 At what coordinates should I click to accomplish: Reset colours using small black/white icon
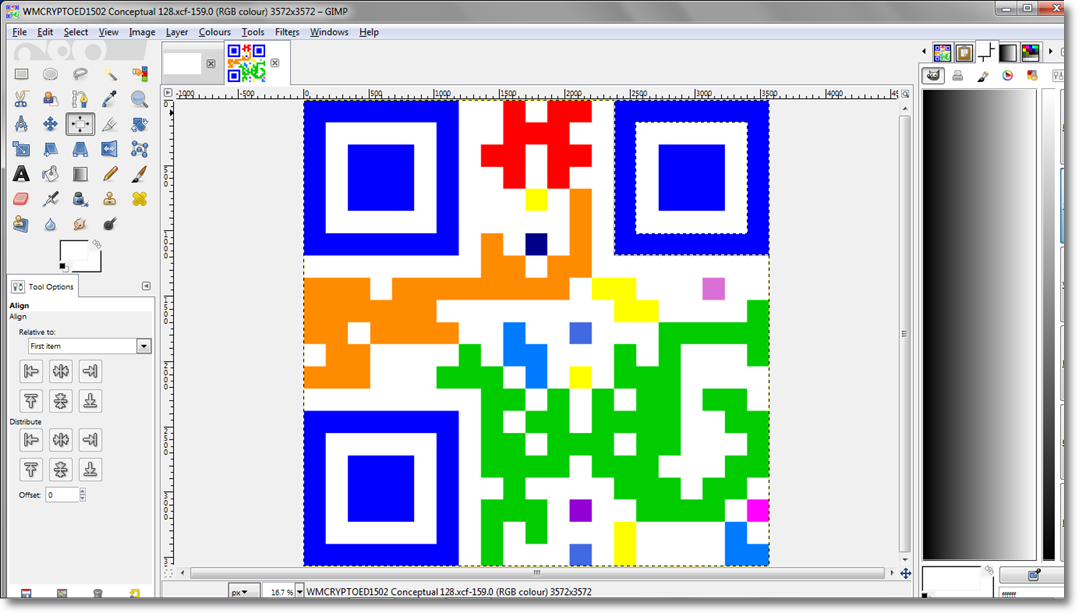(63, 267)
